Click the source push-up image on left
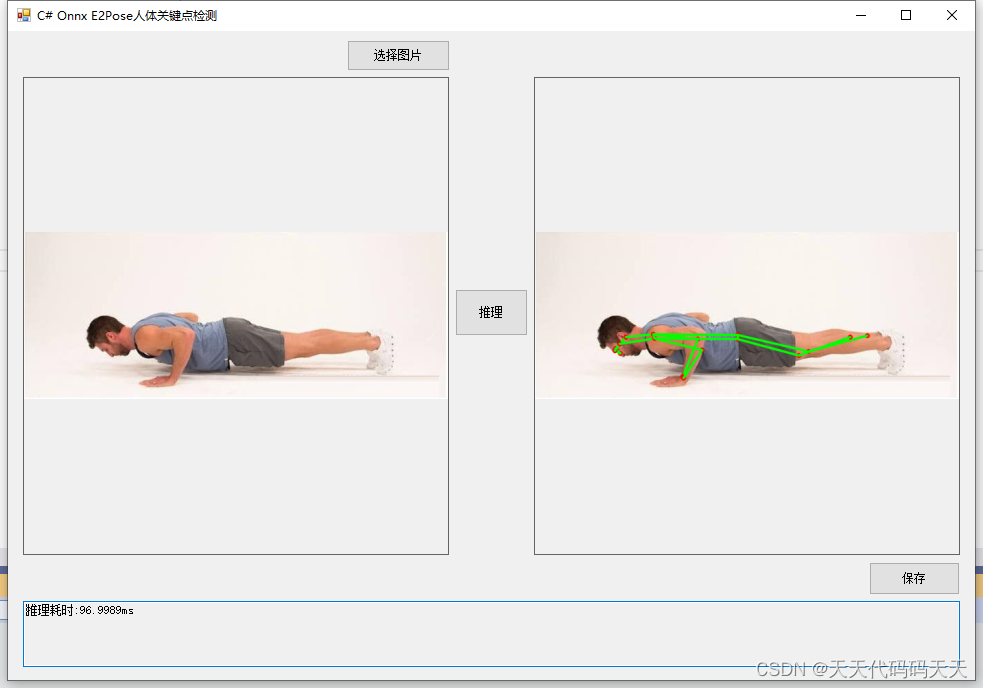 point(236,315)
